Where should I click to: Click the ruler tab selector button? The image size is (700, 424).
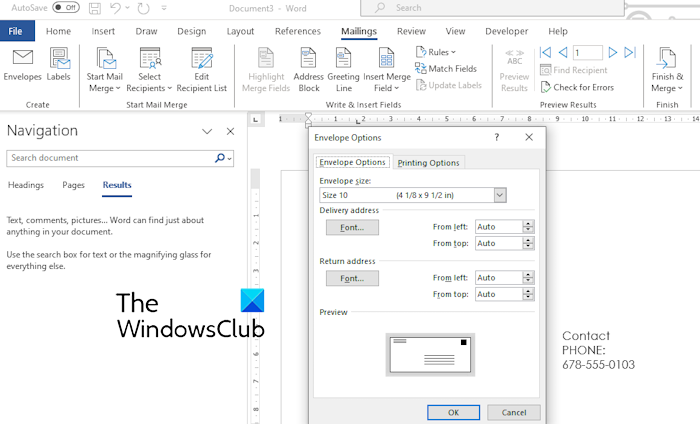click(x=255, y=119)
